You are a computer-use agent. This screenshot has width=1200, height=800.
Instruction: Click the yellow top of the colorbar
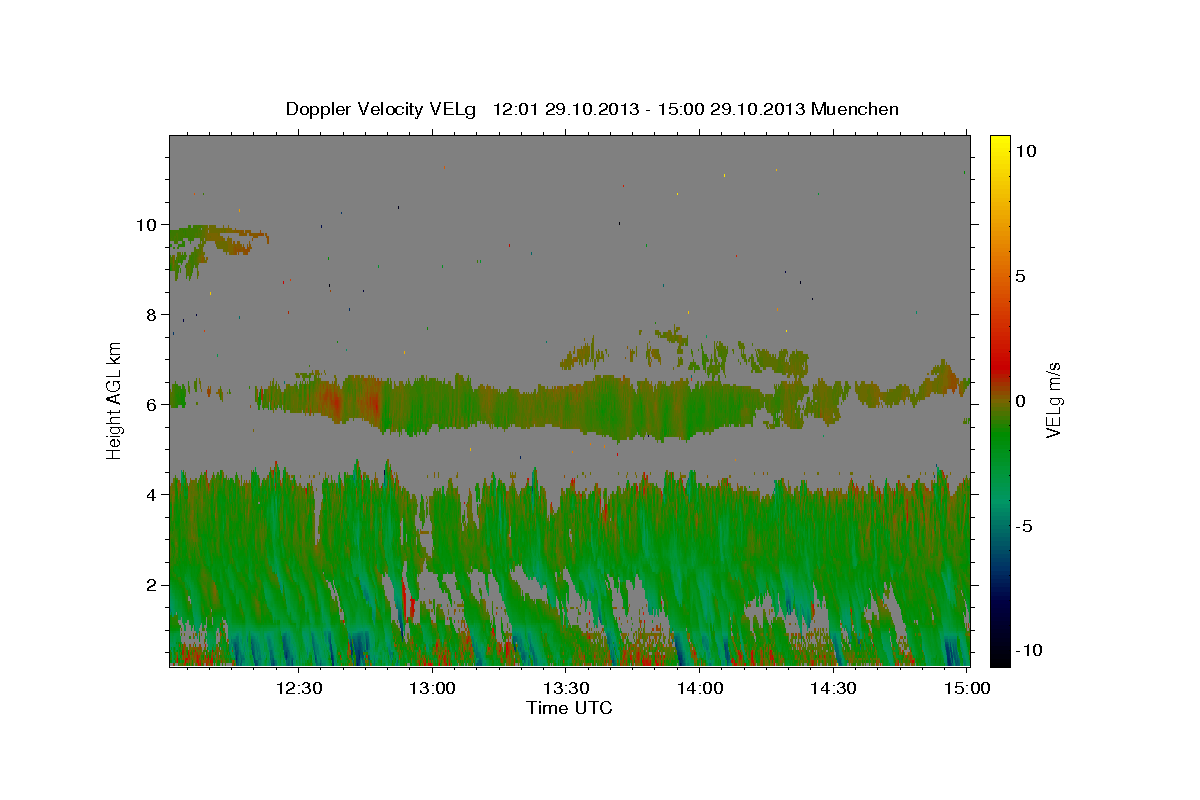1000,145
